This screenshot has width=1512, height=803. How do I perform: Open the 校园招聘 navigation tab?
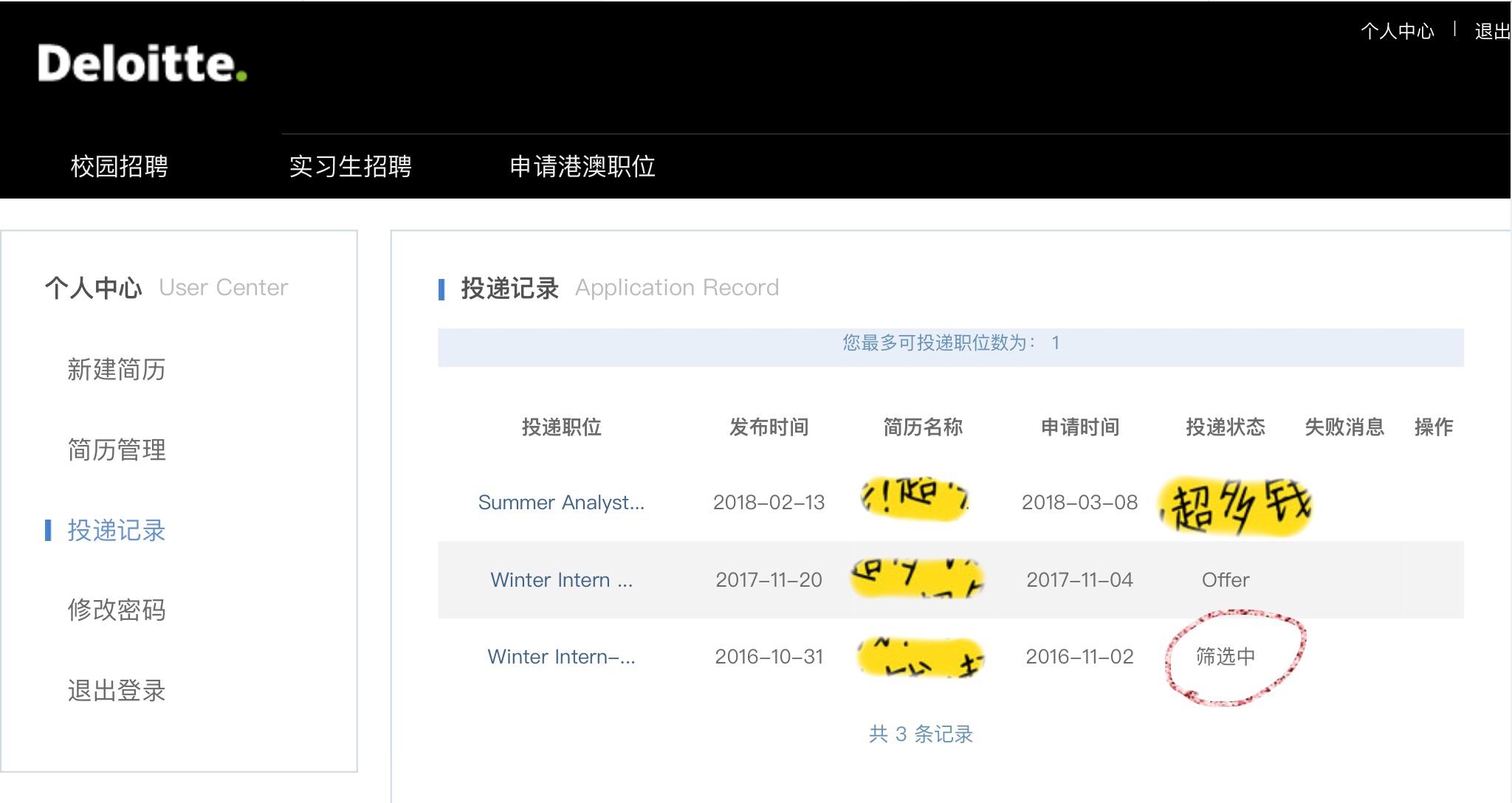tap(119, 166)
